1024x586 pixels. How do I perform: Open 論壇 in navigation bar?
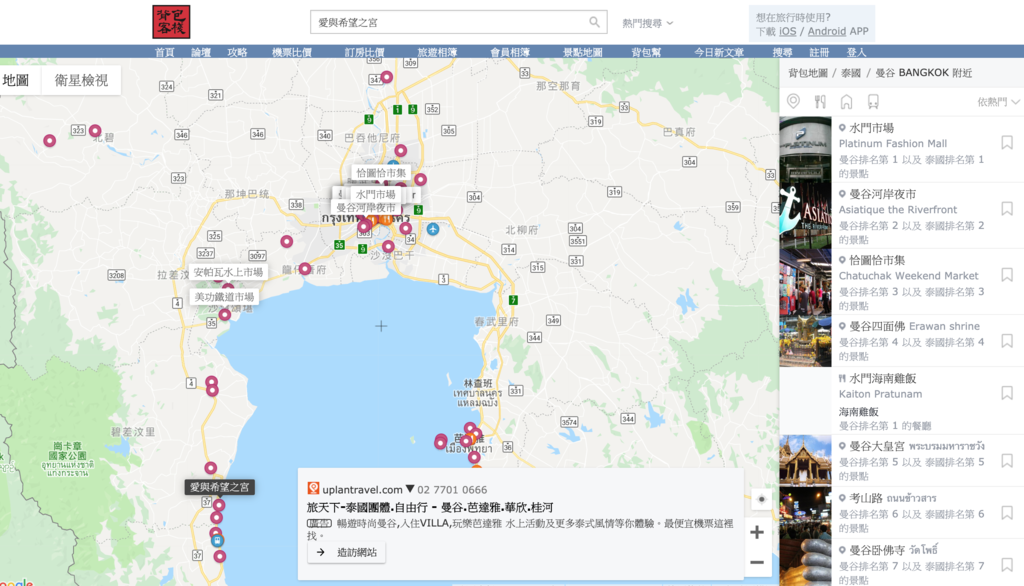201,52
